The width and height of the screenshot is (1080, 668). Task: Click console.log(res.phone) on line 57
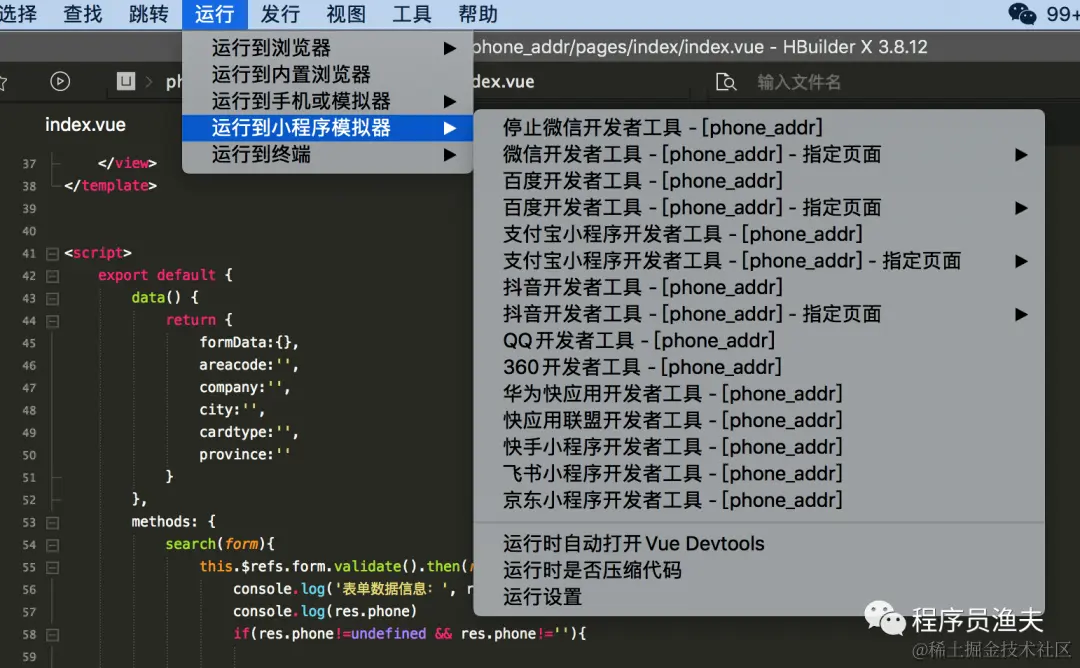point(324,612)
